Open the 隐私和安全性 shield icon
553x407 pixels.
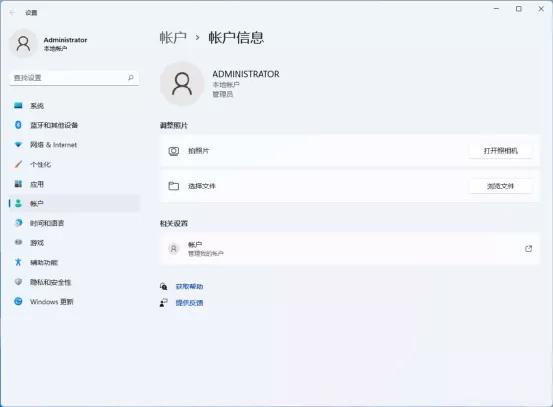(x=18, y=282)
